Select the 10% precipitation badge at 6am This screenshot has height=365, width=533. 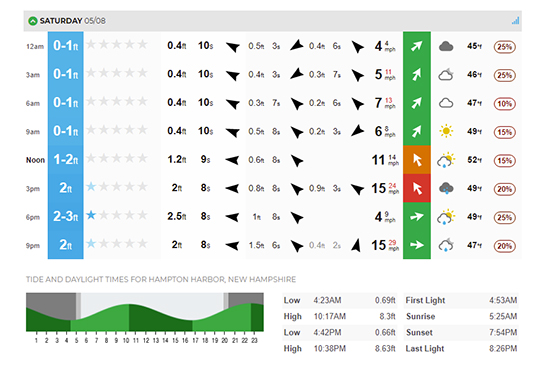504,104
